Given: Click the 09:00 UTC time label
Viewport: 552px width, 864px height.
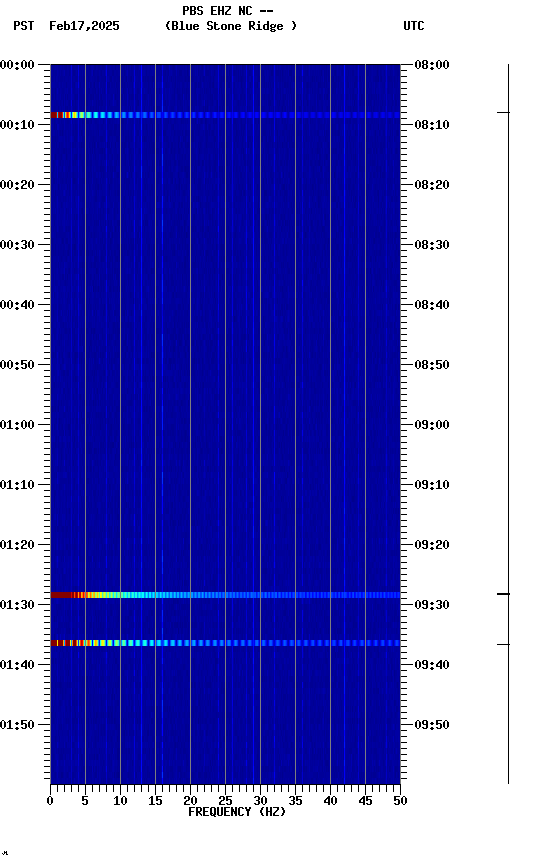Looking at the screenshot, I should [x=432, y=425].
